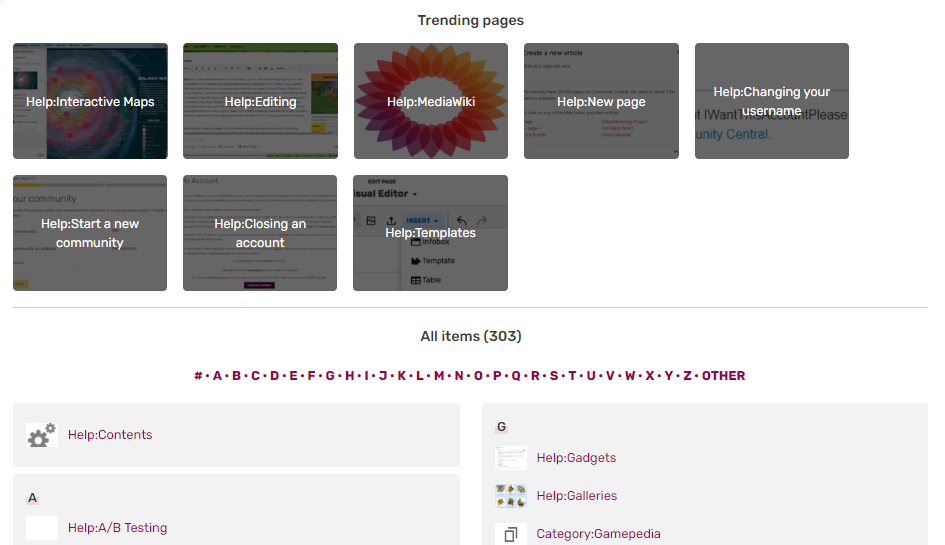Viewport: 945px width, 545px height.
Task: Click the blank thumbnail beside Help:A/B Testing
Action: pyautogui.click(x=42, y=528)
